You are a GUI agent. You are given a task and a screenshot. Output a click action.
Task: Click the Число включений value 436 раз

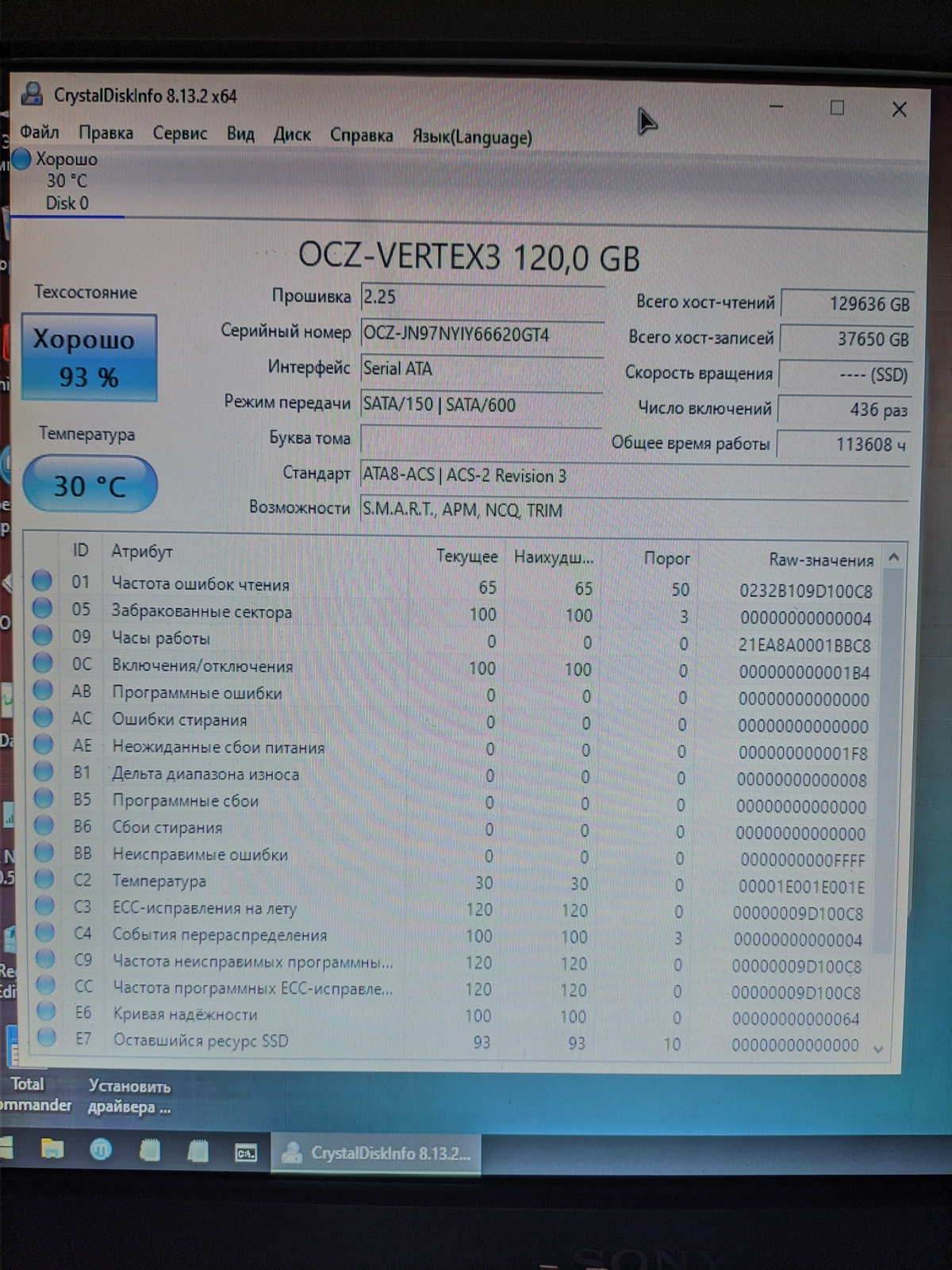[845, 410]
